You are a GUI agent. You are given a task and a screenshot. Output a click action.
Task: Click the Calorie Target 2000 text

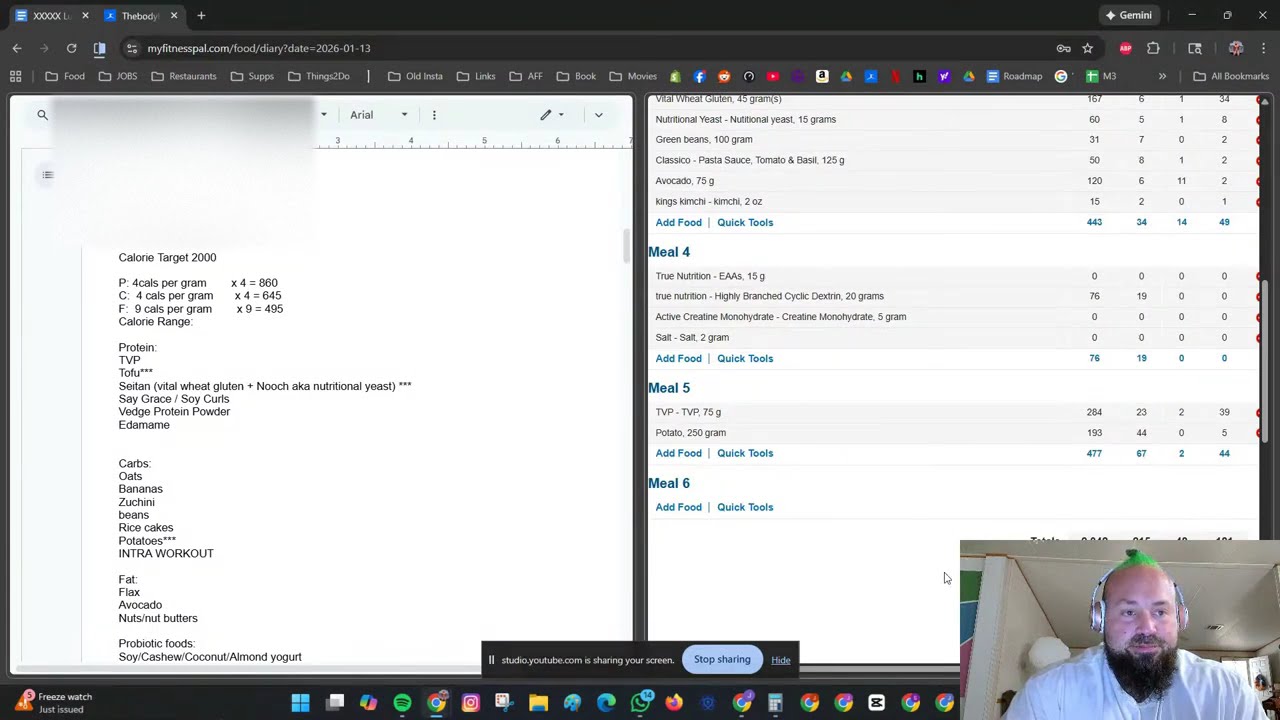pos(167,257)
